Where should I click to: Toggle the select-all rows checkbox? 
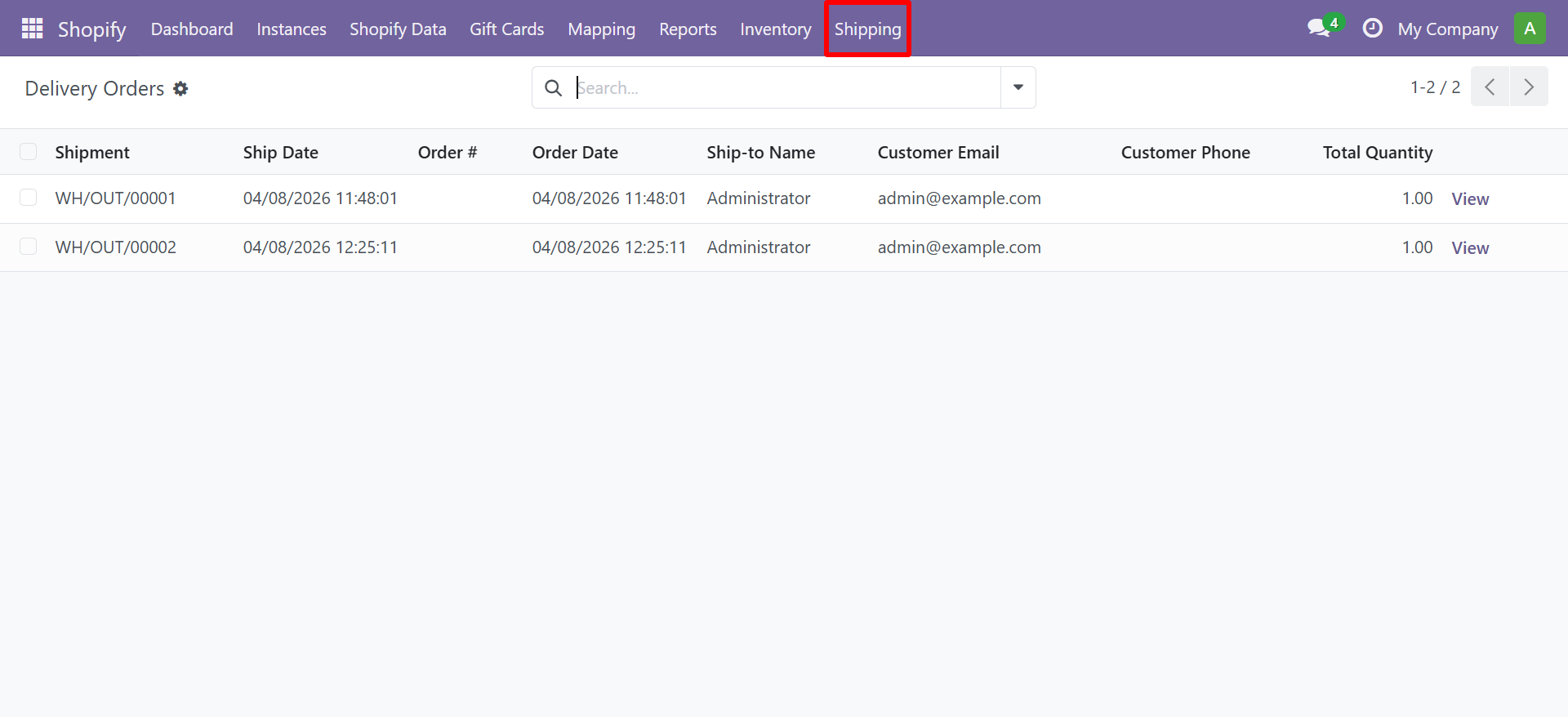[x=29, y=152]
